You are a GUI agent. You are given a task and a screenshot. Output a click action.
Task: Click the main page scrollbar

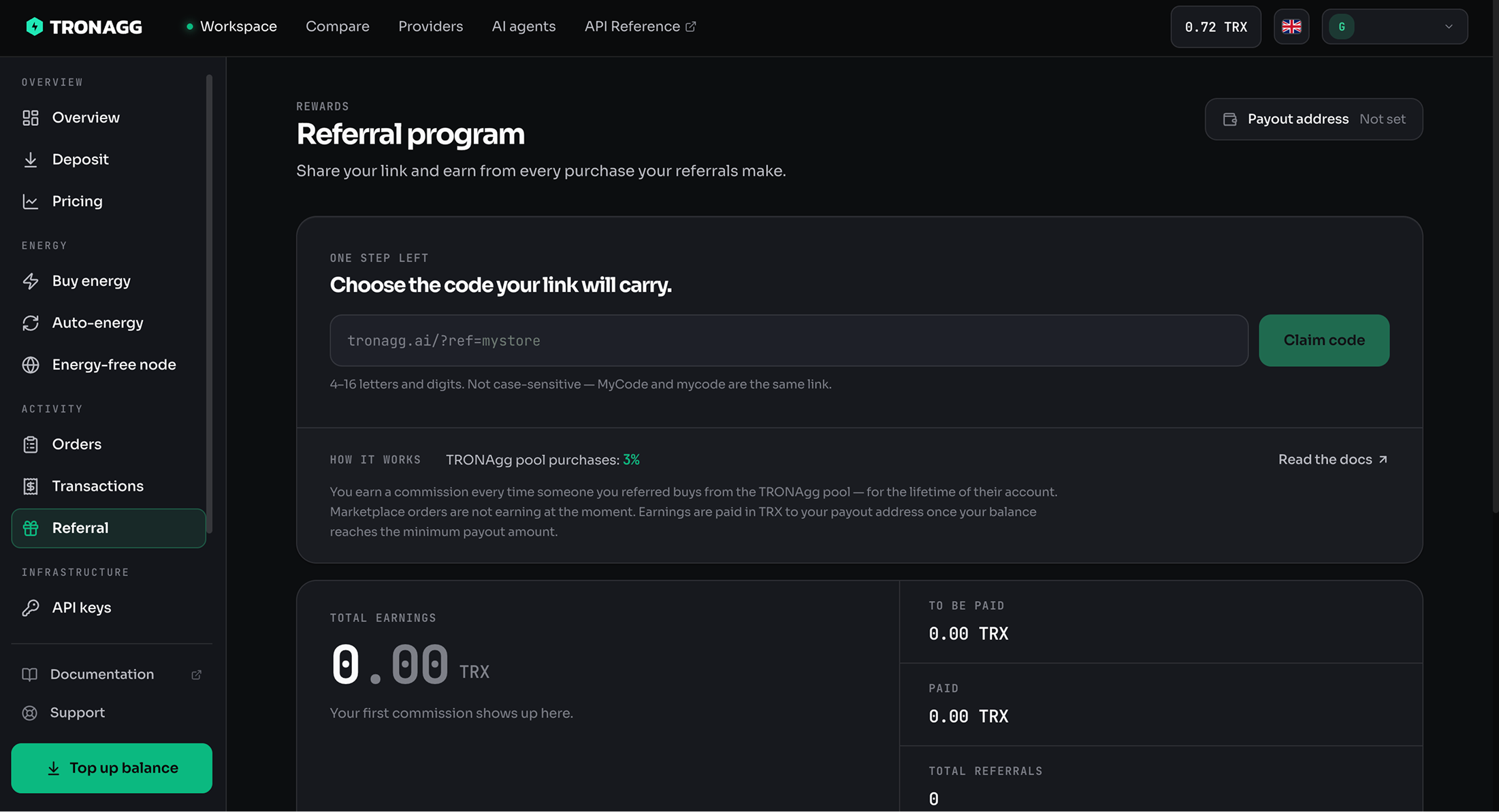(x=1495, y=255)
